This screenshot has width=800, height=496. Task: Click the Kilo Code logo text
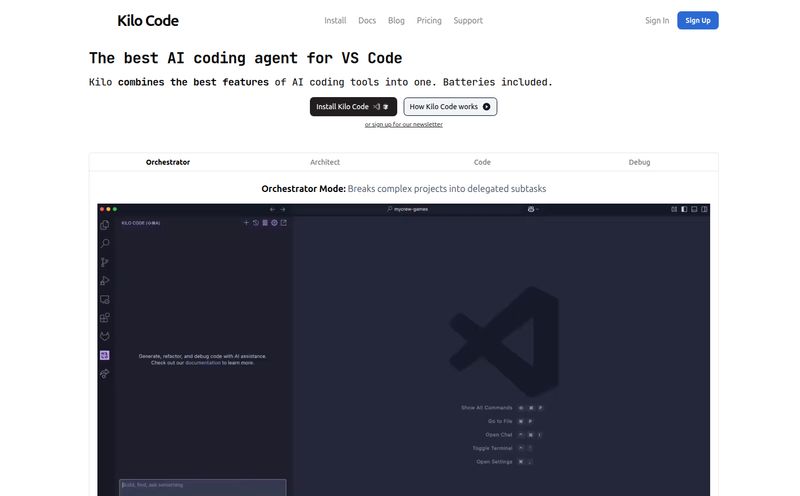coord(148,20)
